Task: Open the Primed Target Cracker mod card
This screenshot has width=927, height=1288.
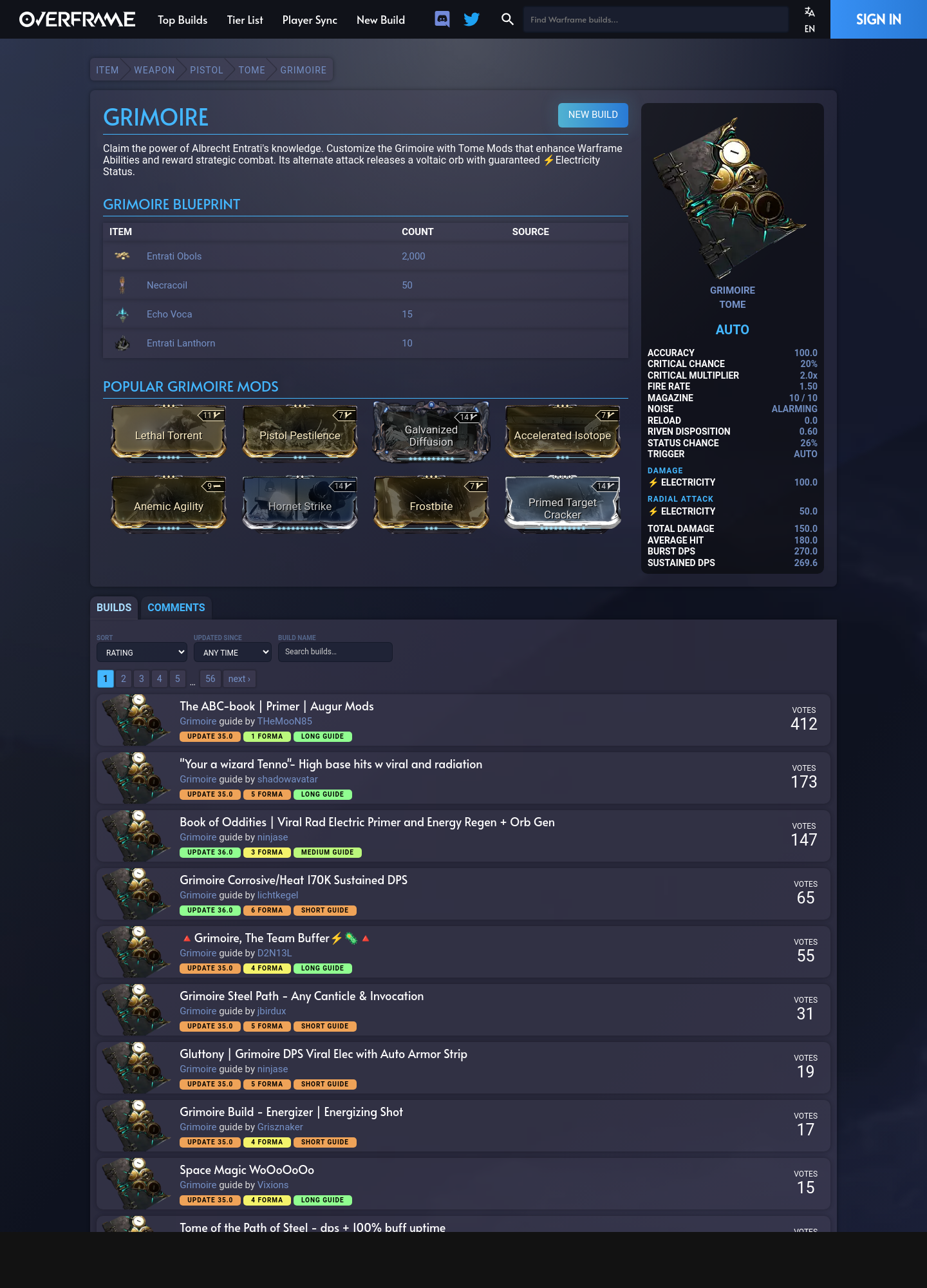Action: (x=563, y=504)
